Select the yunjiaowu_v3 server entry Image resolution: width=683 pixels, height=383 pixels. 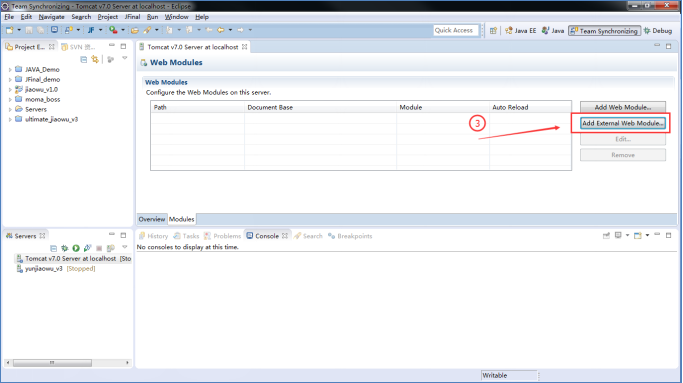pos(55,269)
